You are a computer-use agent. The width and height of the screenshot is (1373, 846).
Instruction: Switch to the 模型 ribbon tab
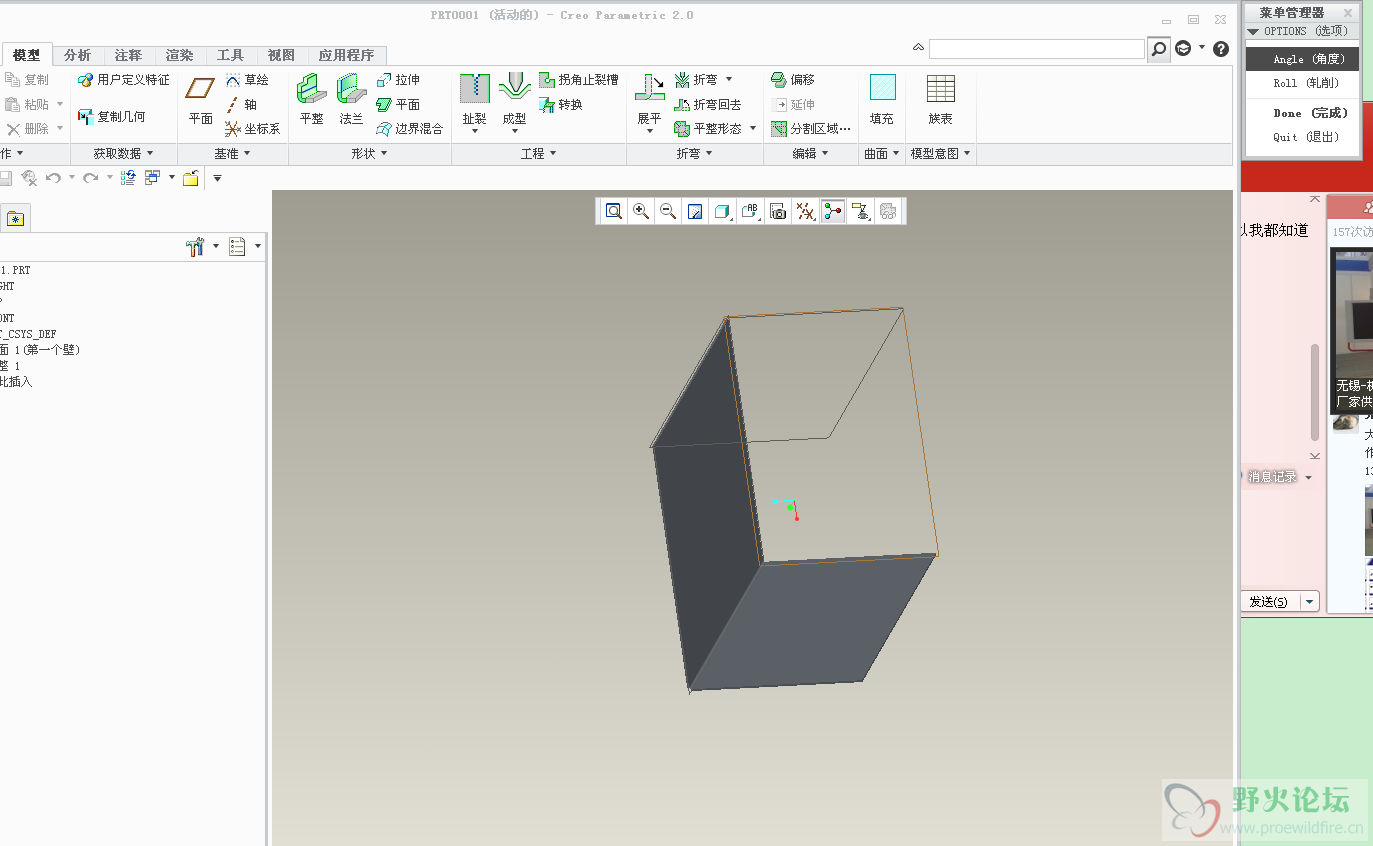27,55
